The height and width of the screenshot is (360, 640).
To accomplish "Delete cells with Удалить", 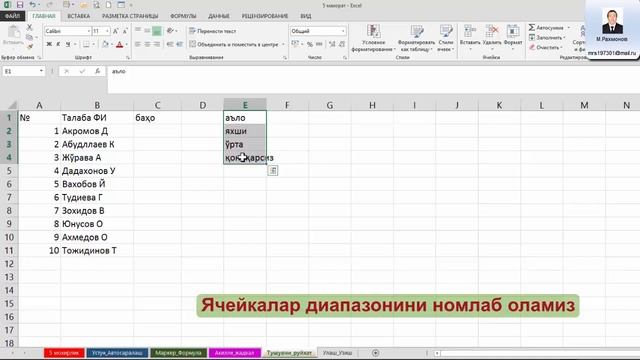I will tap(492, 37).
